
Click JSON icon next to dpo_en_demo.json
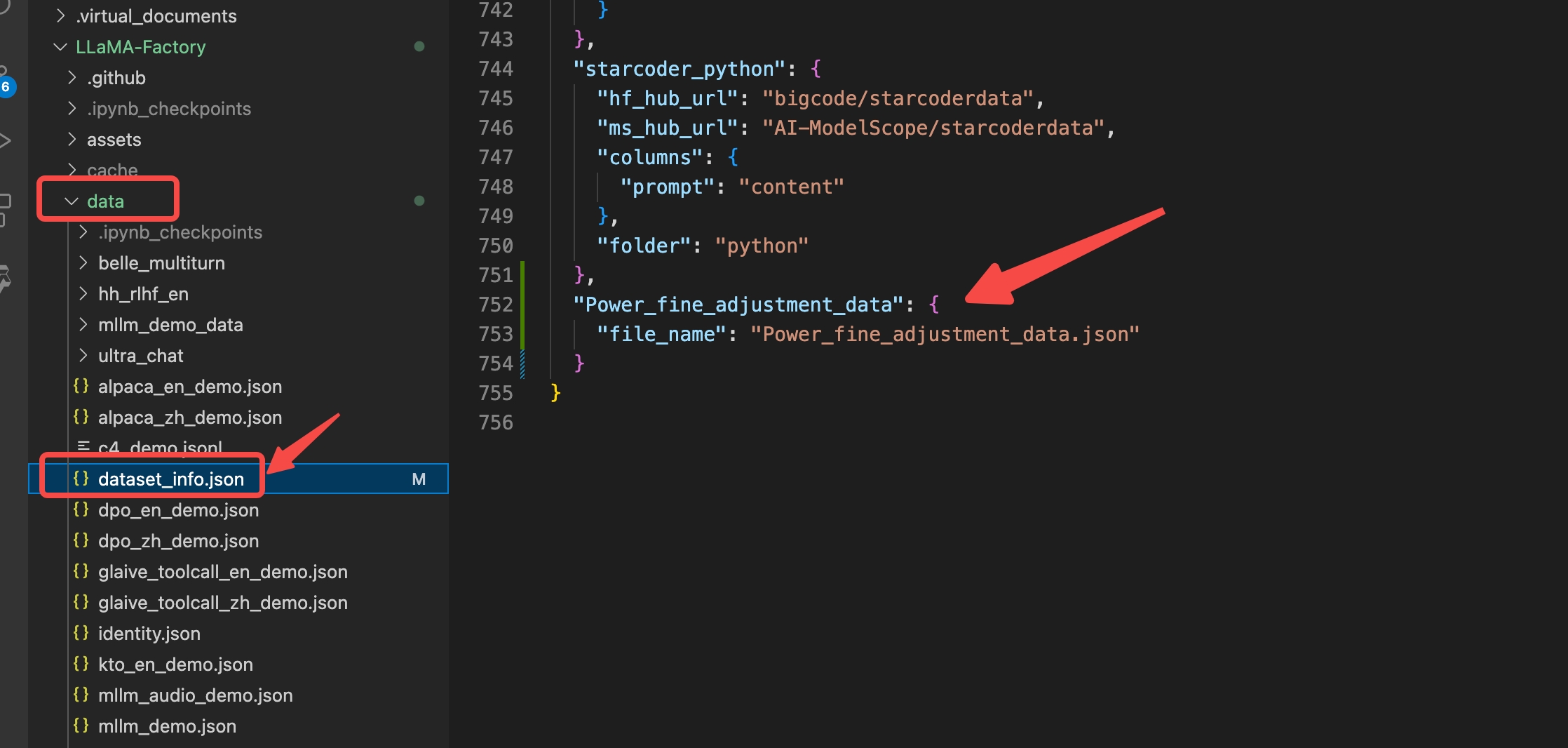click(81, 510)
